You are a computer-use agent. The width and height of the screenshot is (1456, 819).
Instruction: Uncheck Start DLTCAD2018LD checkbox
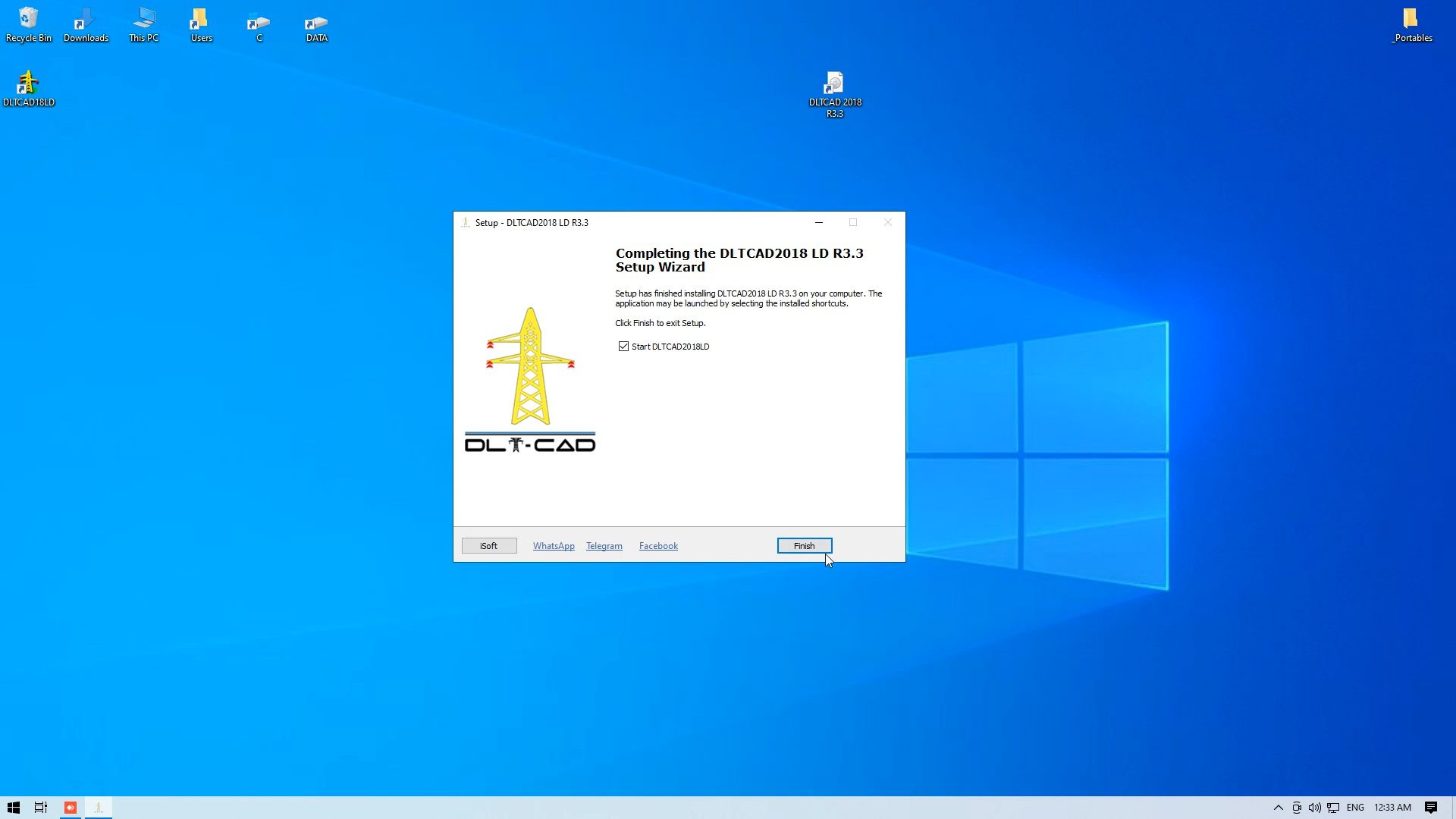coord(623,347)
